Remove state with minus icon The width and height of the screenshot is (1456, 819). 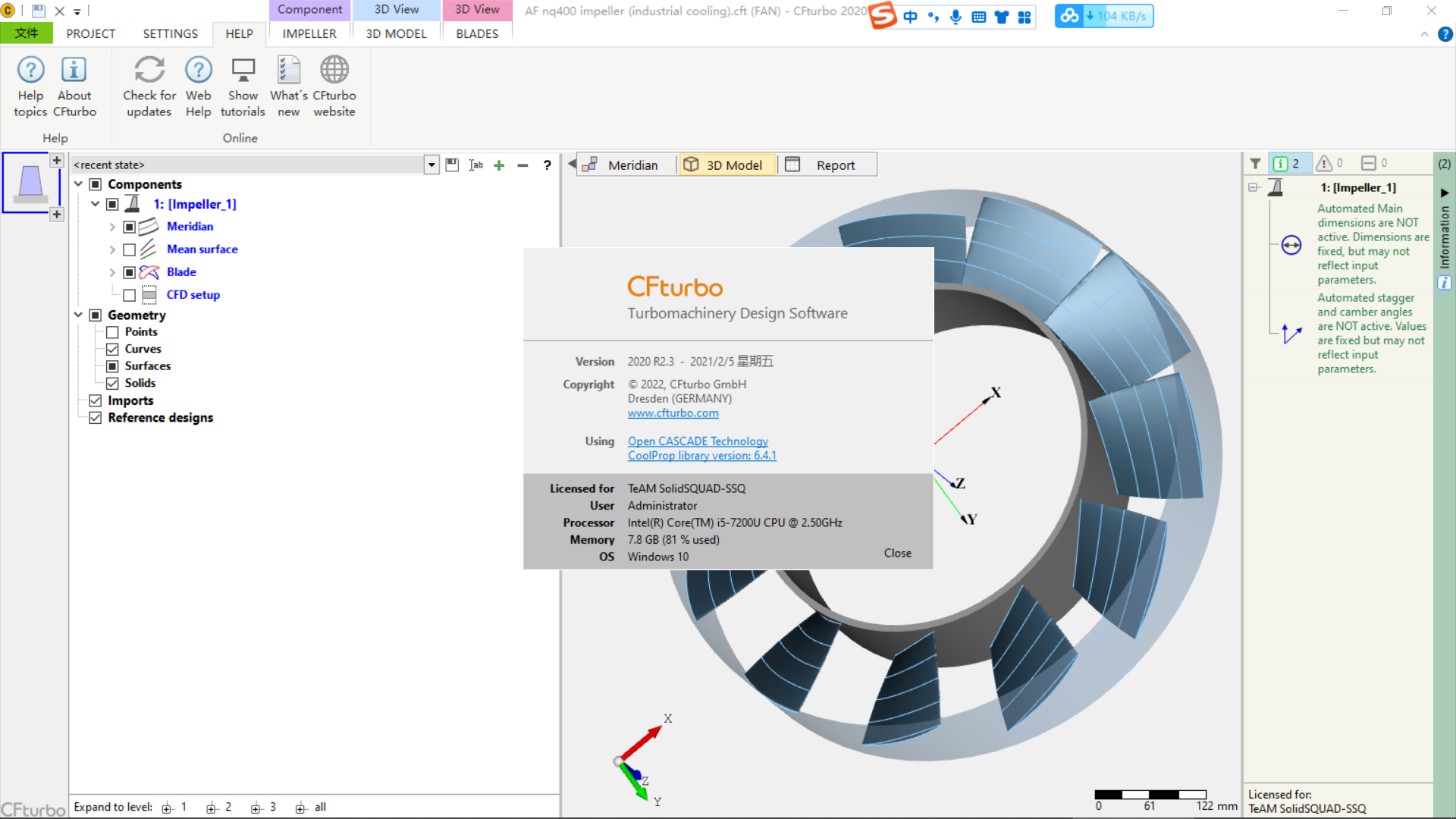(522, 165)
